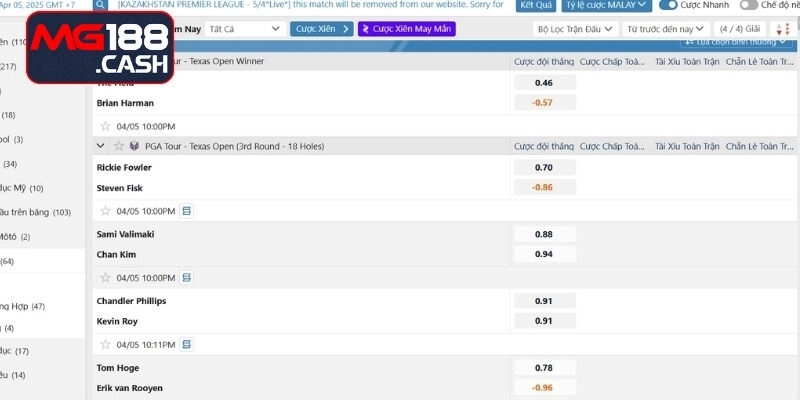
Task: Star the Brian Harman match at 10:00PM
Action: tap(105, 127)
